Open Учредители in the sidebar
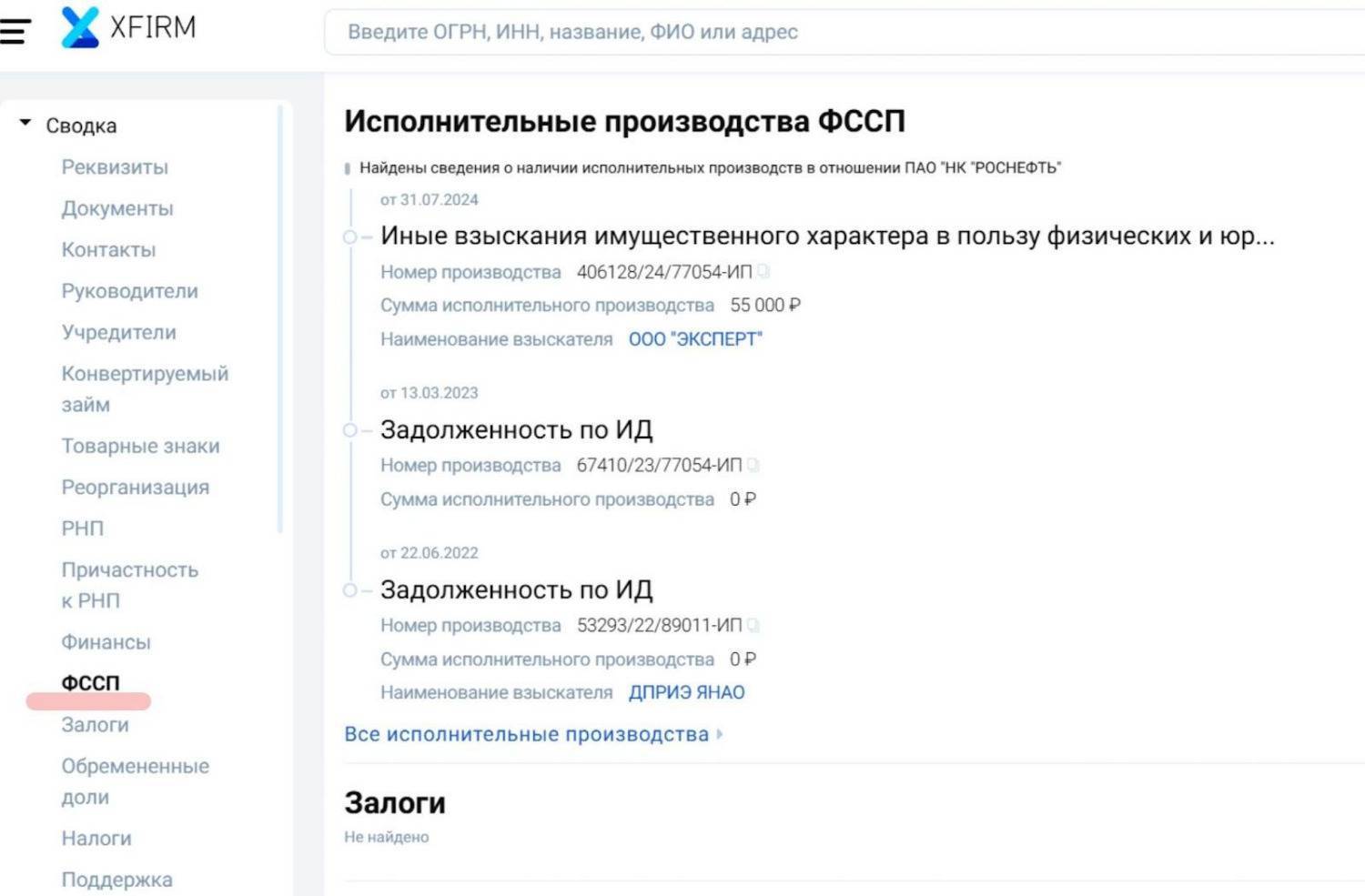1365x896 pixels. [118, 332]
